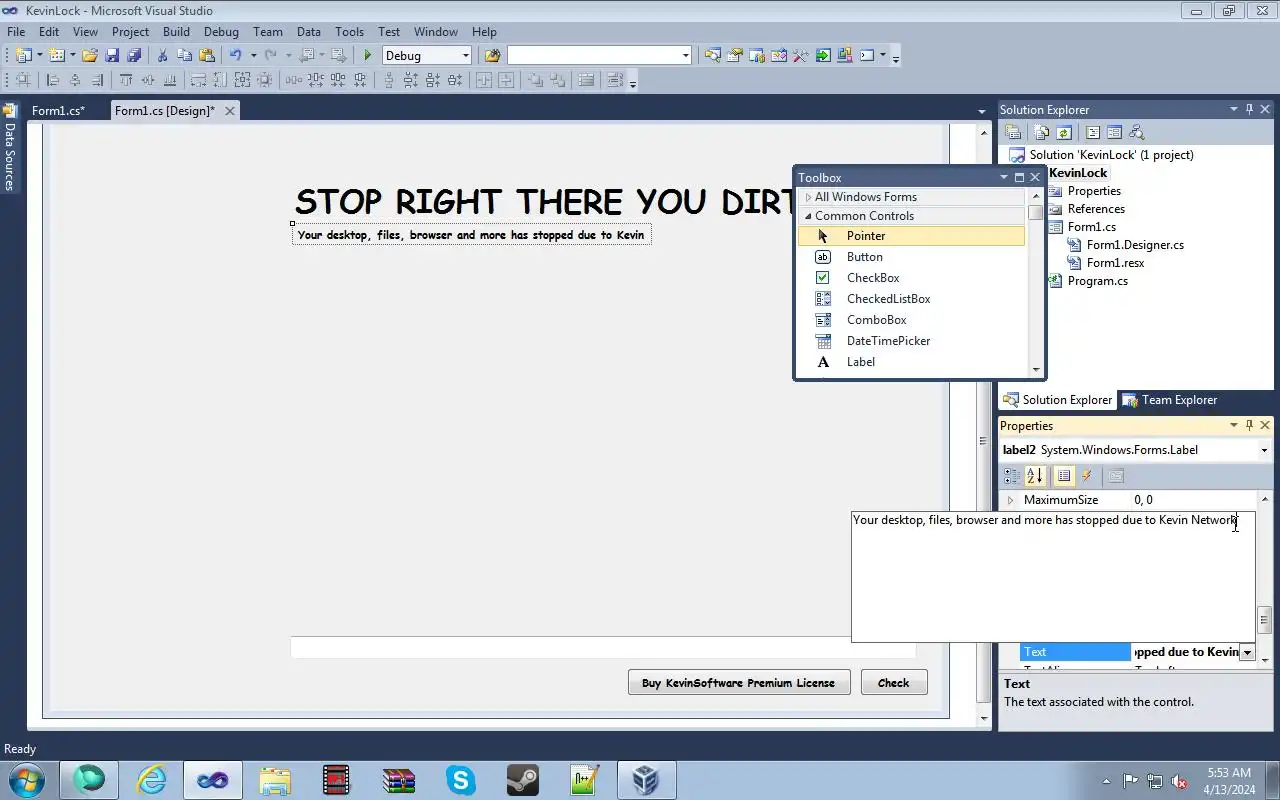This screenshot has height=800, width=1280.
Task: Click the Undo arrow icon
Action: [235, 55]
